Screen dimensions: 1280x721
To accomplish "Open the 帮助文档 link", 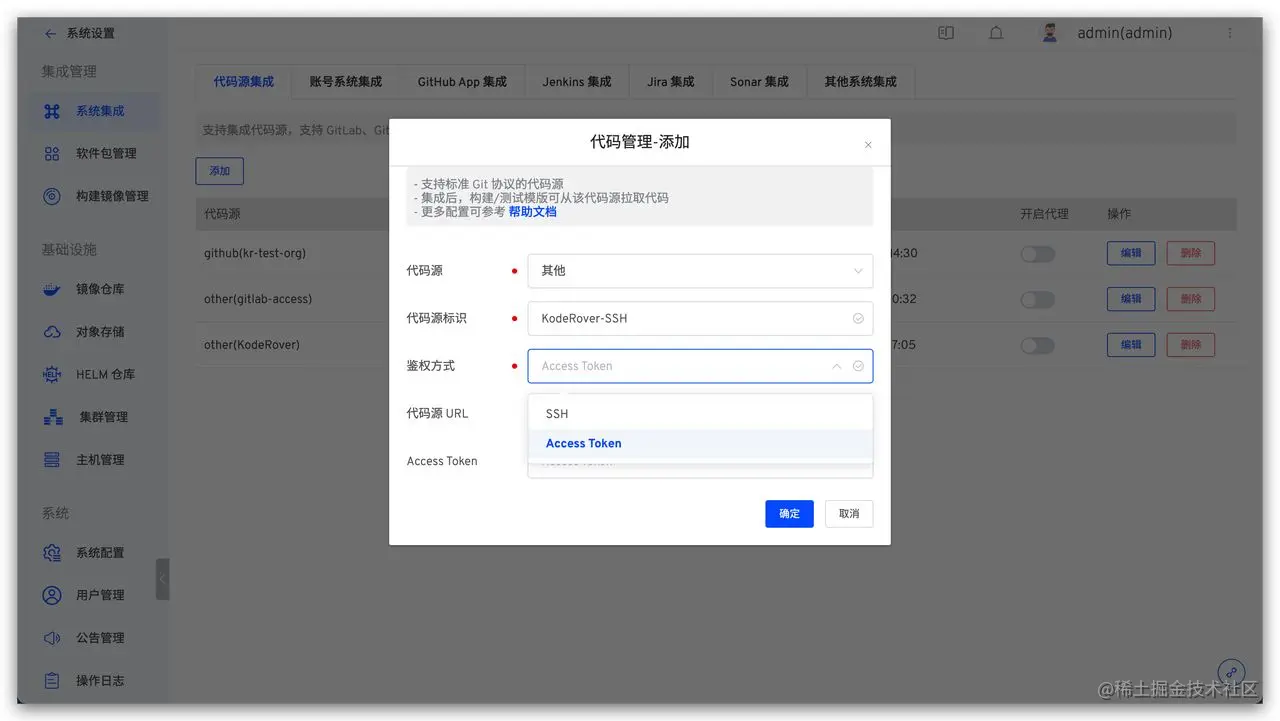I will 533,212.
